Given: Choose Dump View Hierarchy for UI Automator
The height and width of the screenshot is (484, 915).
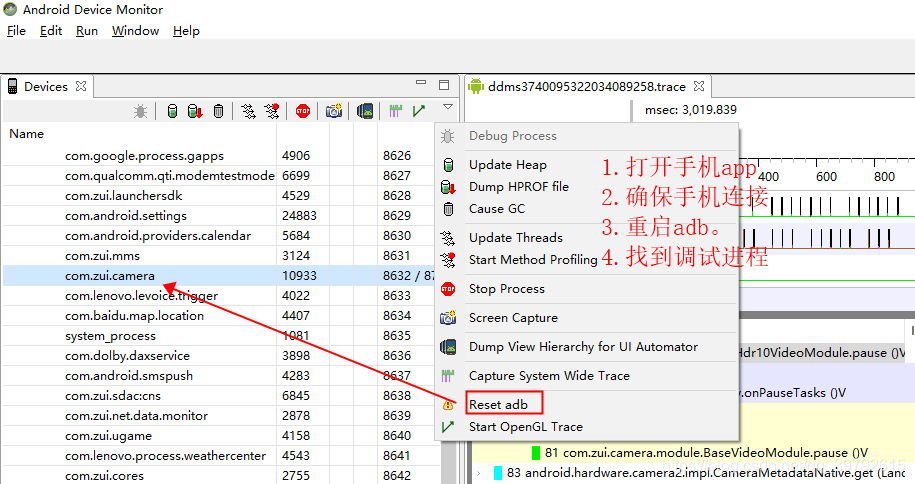Looking at the screenshot, I should [x=583, y=347].
